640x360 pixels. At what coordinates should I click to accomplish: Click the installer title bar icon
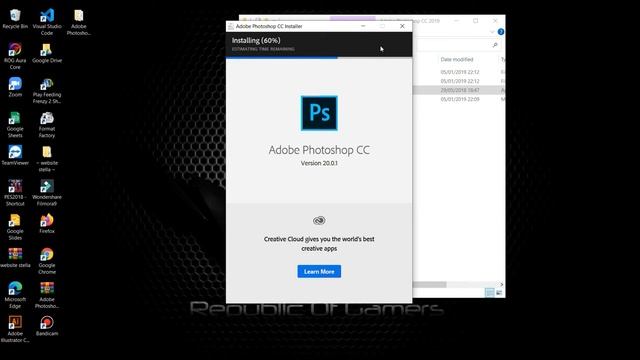point(231,26)
